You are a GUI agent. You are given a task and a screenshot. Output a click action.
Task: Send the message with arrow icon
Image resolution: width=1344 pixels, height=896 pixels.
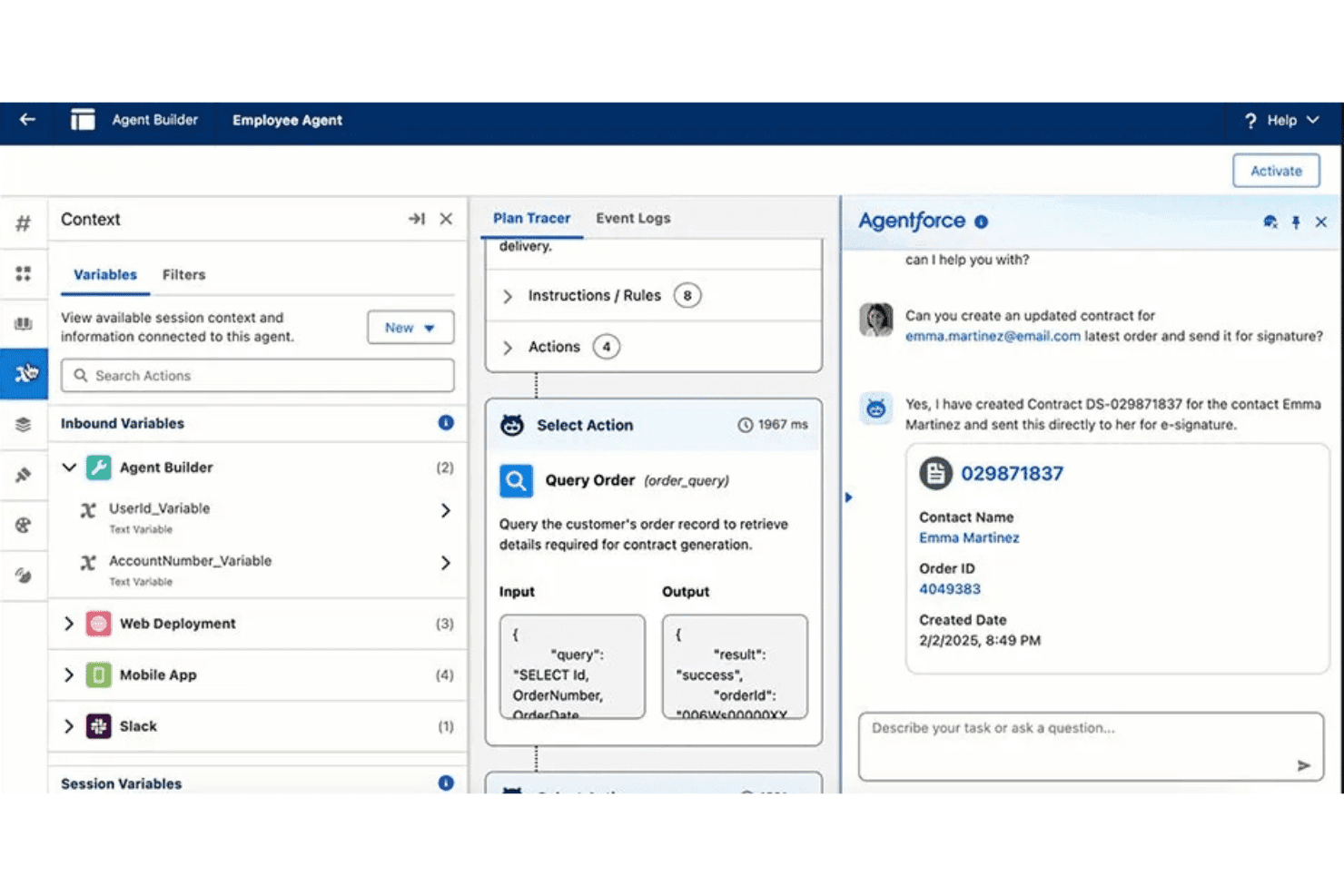click(1304, 765)
